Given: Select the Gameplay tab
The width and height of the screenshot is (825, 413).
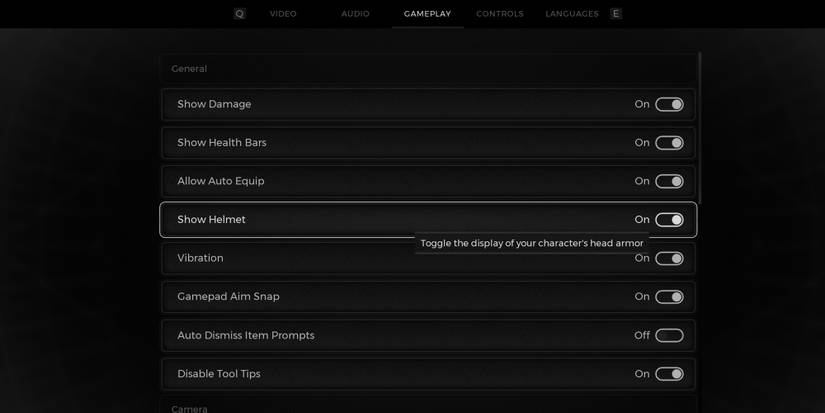Looking at the screenshot, I should [x=427, y=14].
